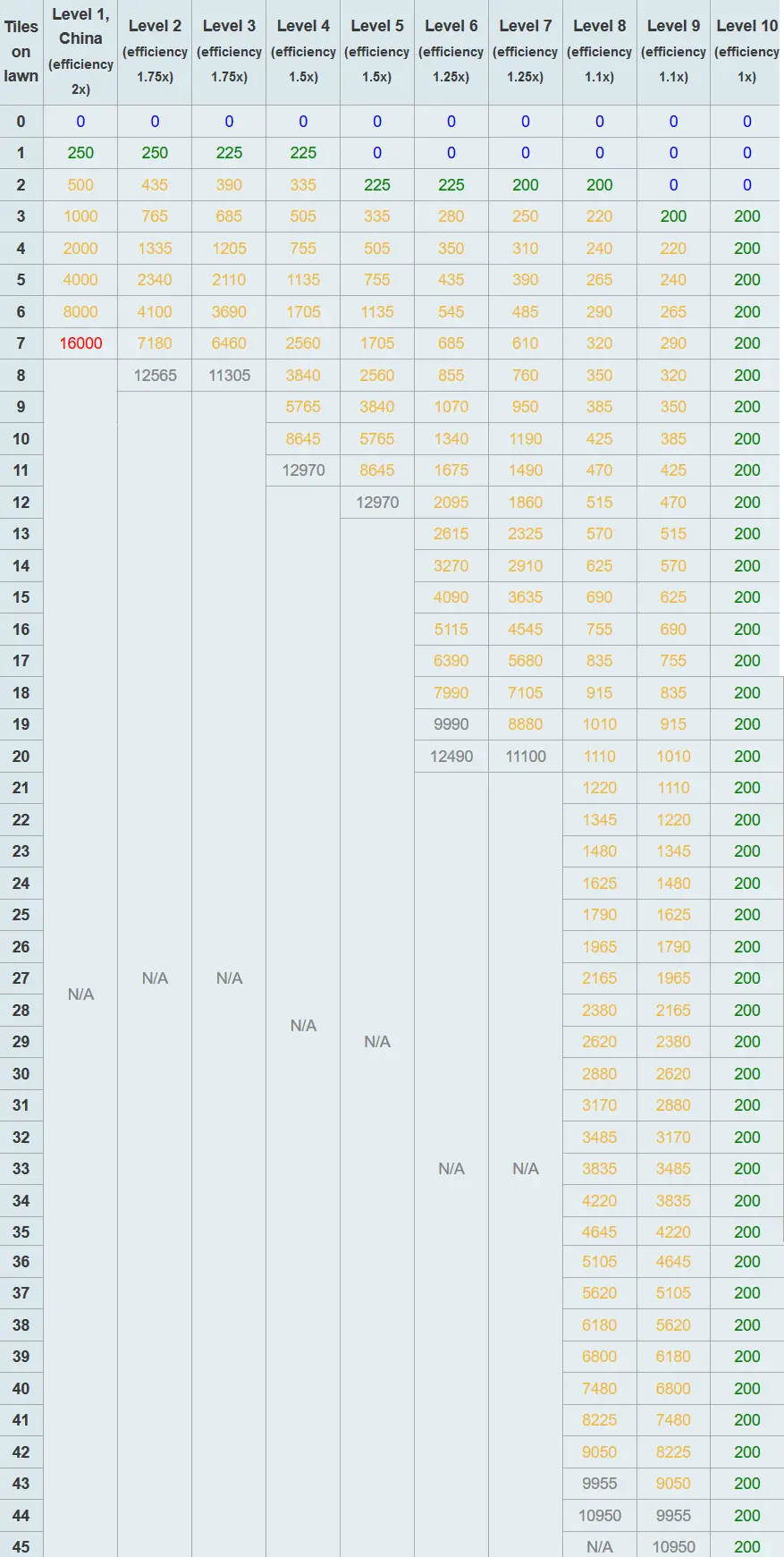Click the "Tiles on lawn" column header
The height and width of the screenshot is (1557, 784).
pyautogui.click(x=21, y=52)
